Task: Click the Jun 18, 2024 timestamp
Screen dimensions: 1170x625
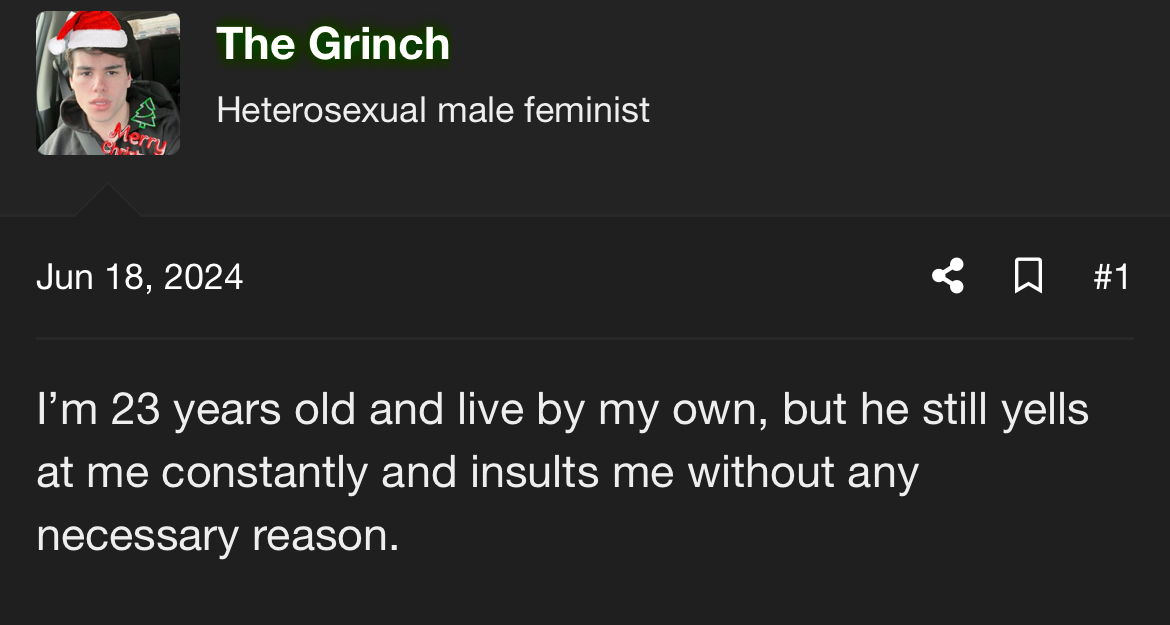Action: (139, 276)
